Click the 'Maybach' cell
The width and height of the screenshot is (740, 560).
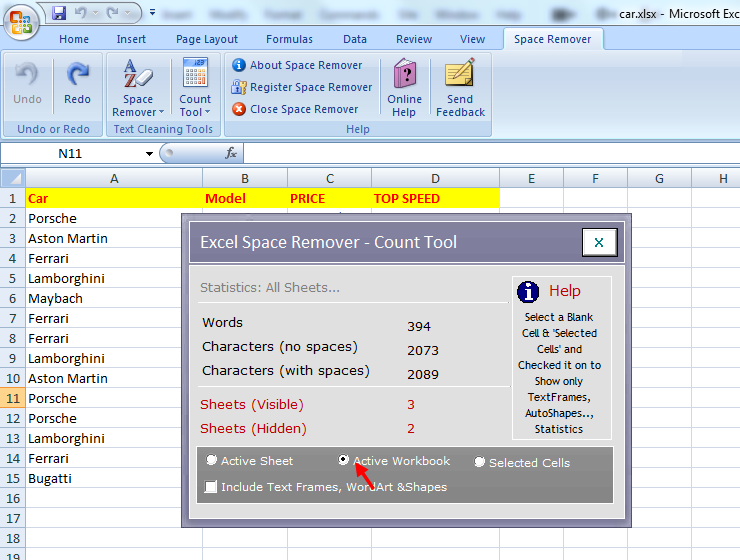(x=104, y=299)
